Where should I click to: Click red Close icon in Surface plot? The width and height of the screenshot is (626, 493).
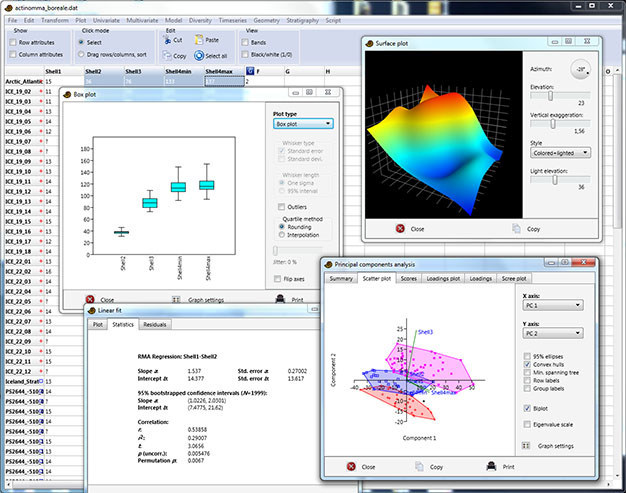[400, 228]
